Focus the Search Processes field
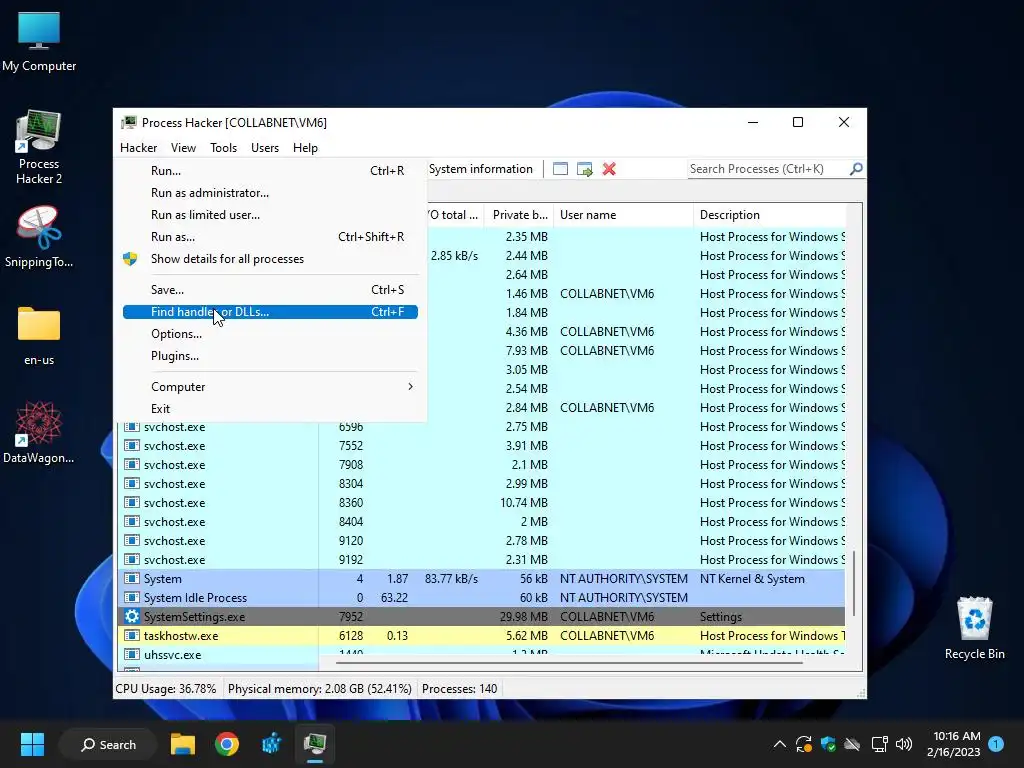The width and height of the screenshot is (1024, 768). click(769, 169)
